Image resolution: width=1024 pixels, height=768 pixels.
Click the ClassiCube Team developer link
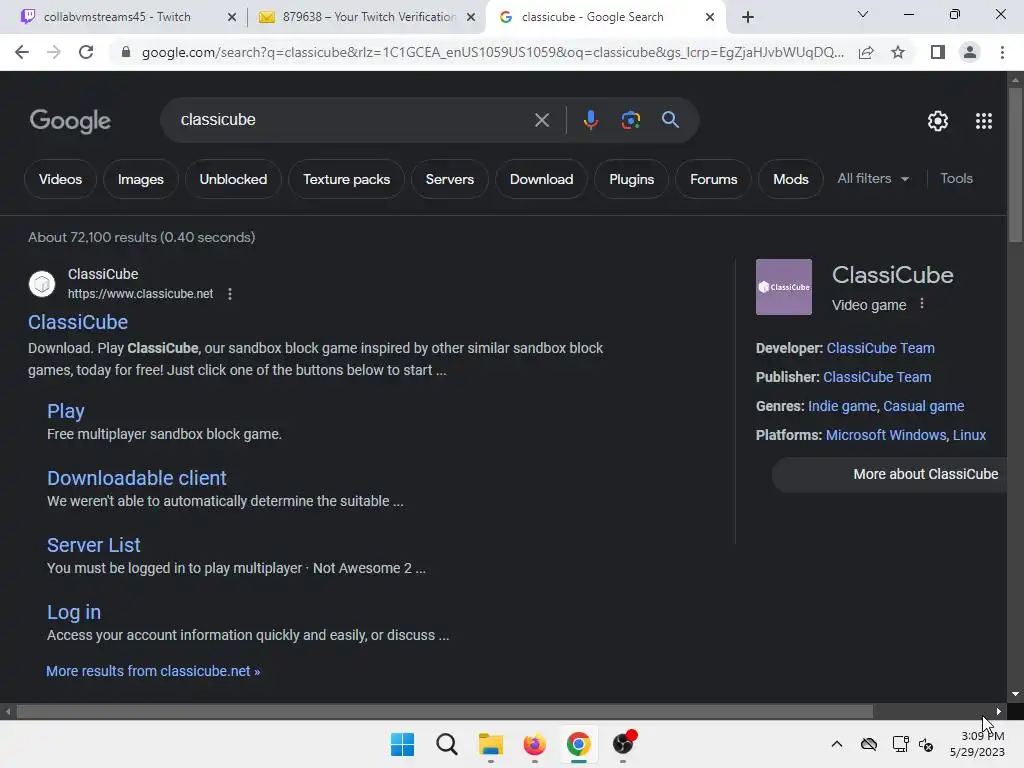[x=880, y=348]
